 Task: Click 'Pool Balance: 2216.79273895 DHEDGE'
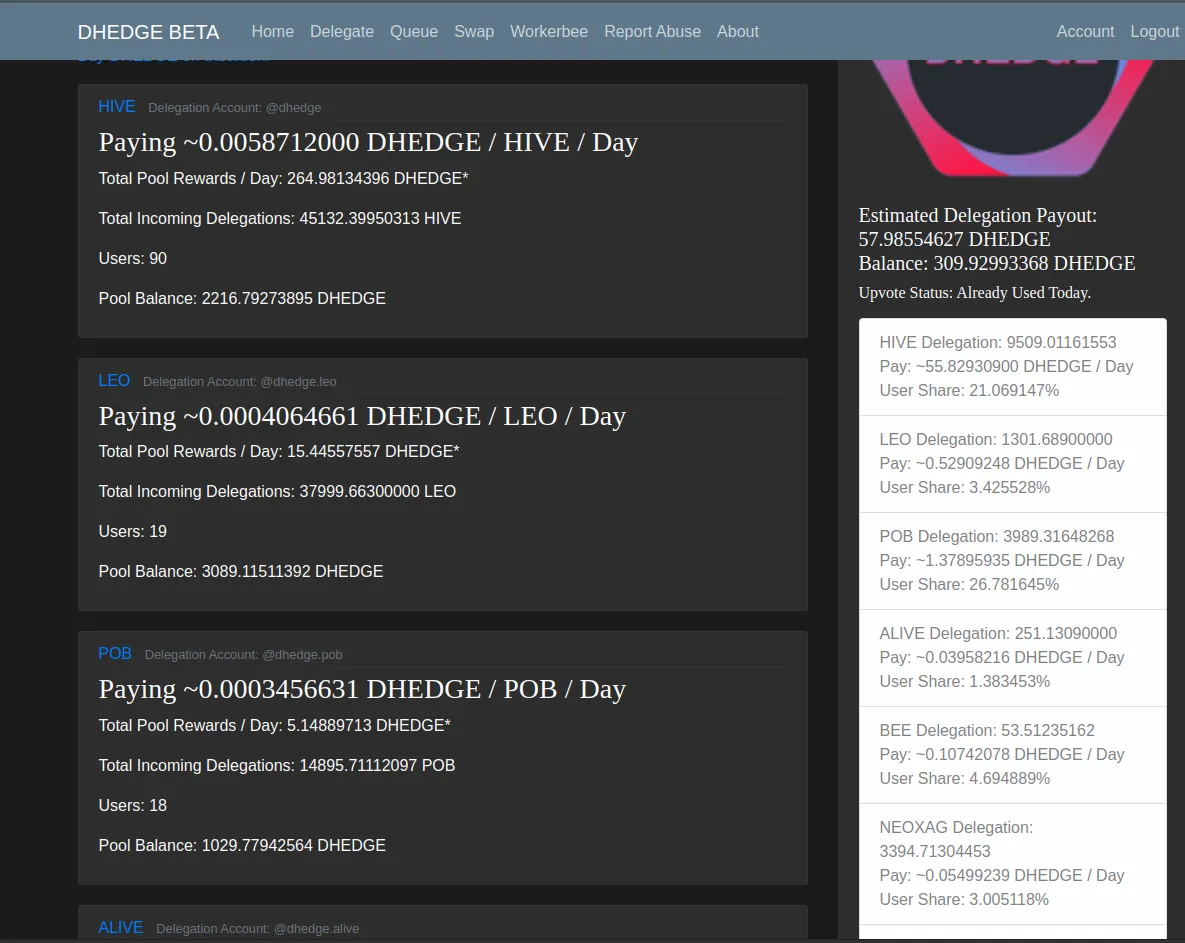(242, 298)
